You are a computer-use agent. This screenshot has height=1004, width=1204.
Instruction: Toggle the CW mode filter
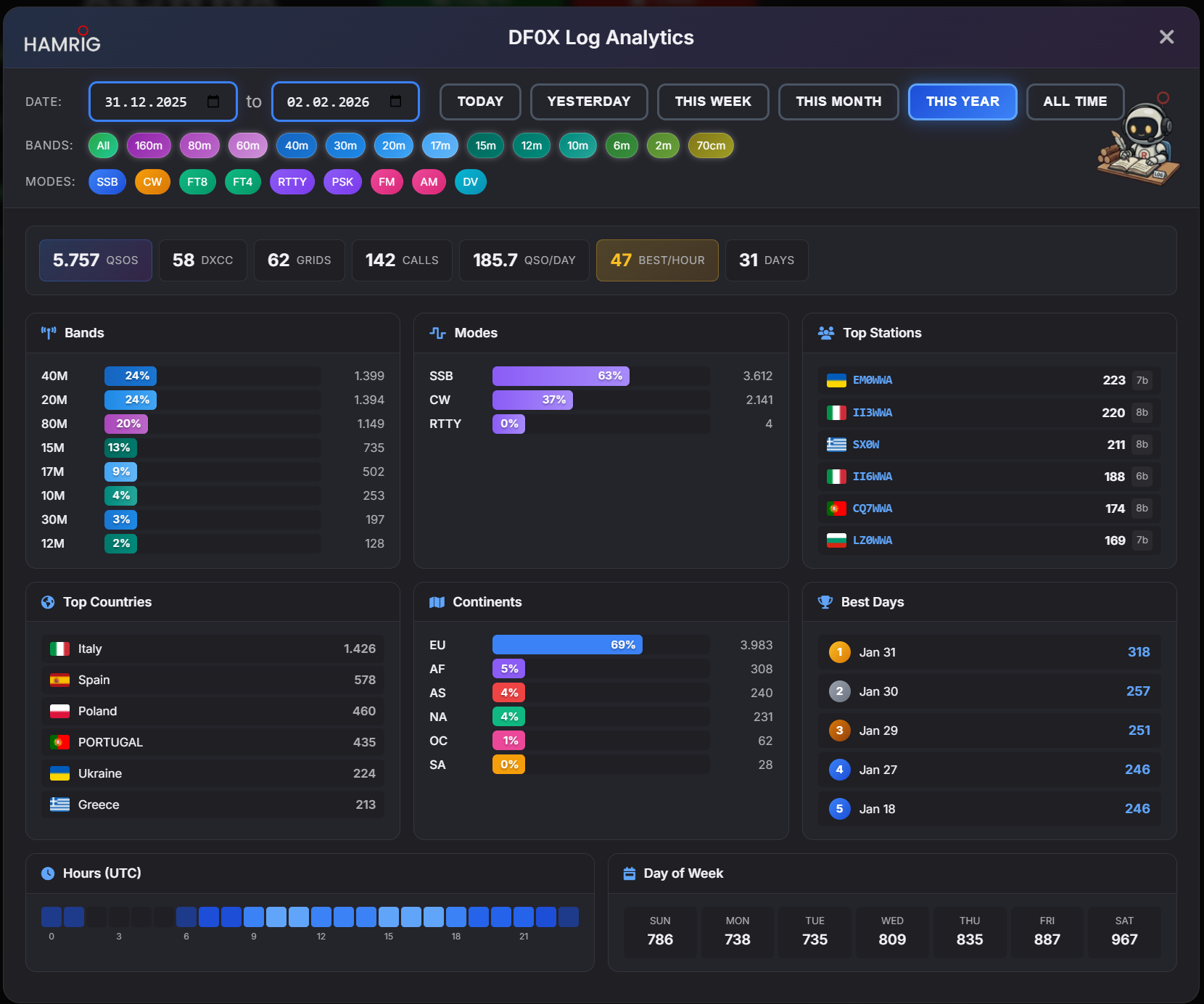tap(152, 182)
